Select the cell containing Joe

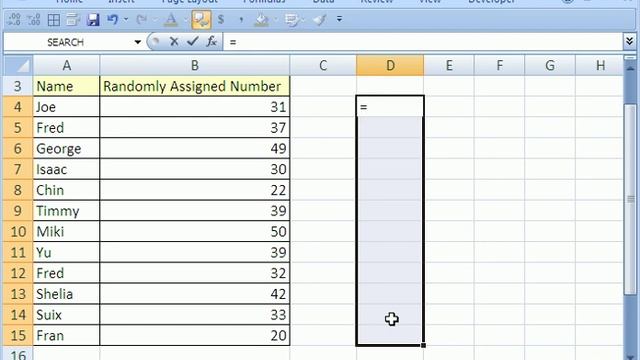(x=67, y=107)
